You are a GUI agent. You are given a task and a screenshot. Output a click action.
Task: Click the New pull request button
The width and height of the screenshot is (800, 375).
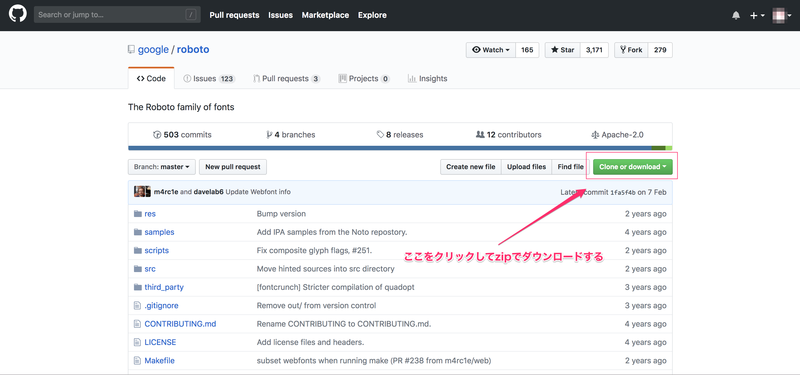click(x=233, y=167)
